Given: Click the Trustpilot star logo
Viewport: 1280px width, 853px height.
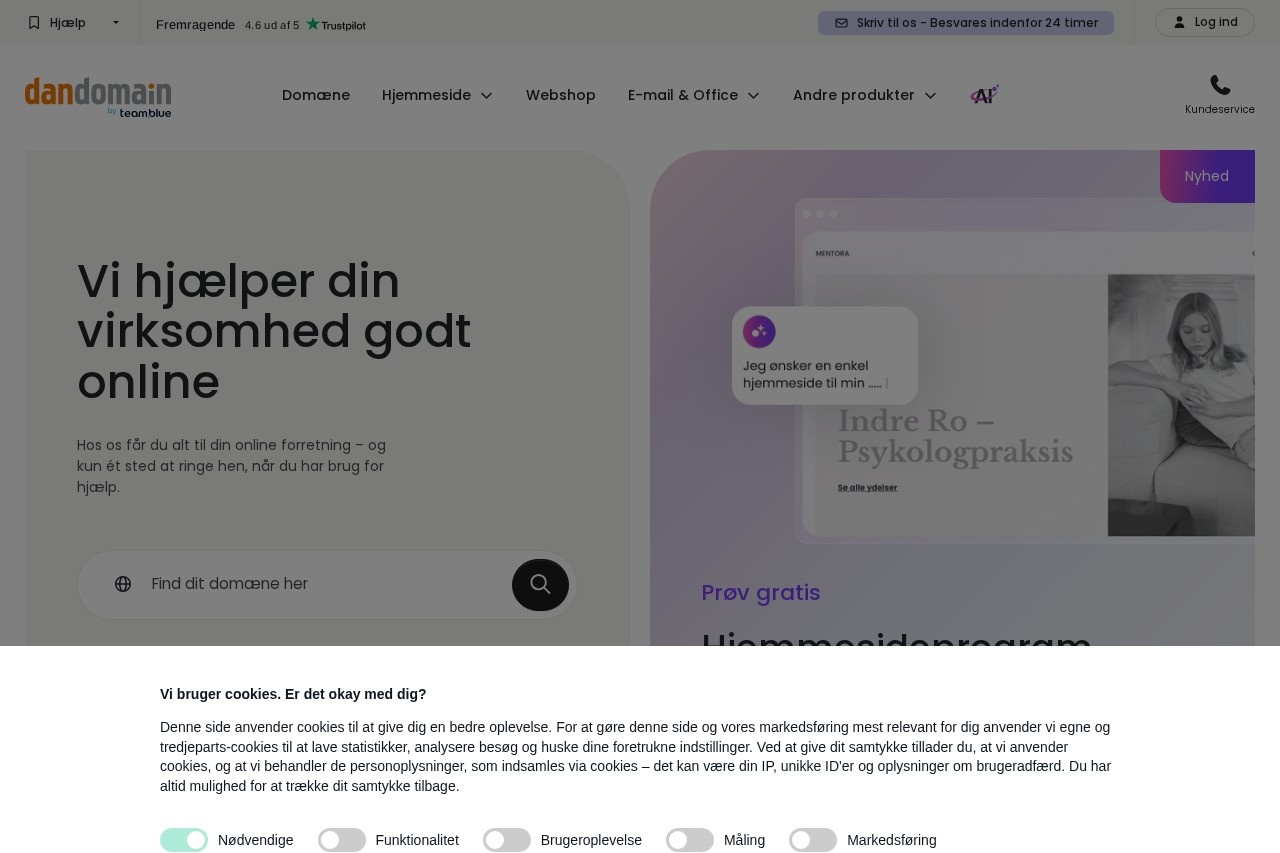Looking at the screenshot, I should click(x=336, y=24).
